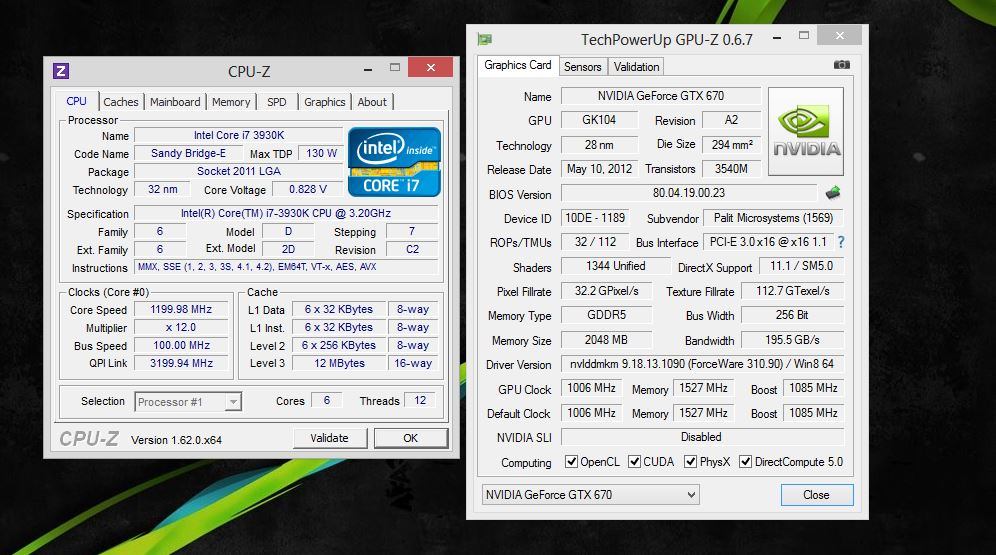Go to the About tab in CPU-Z
The image size is (996, 555).
(372, 102)
